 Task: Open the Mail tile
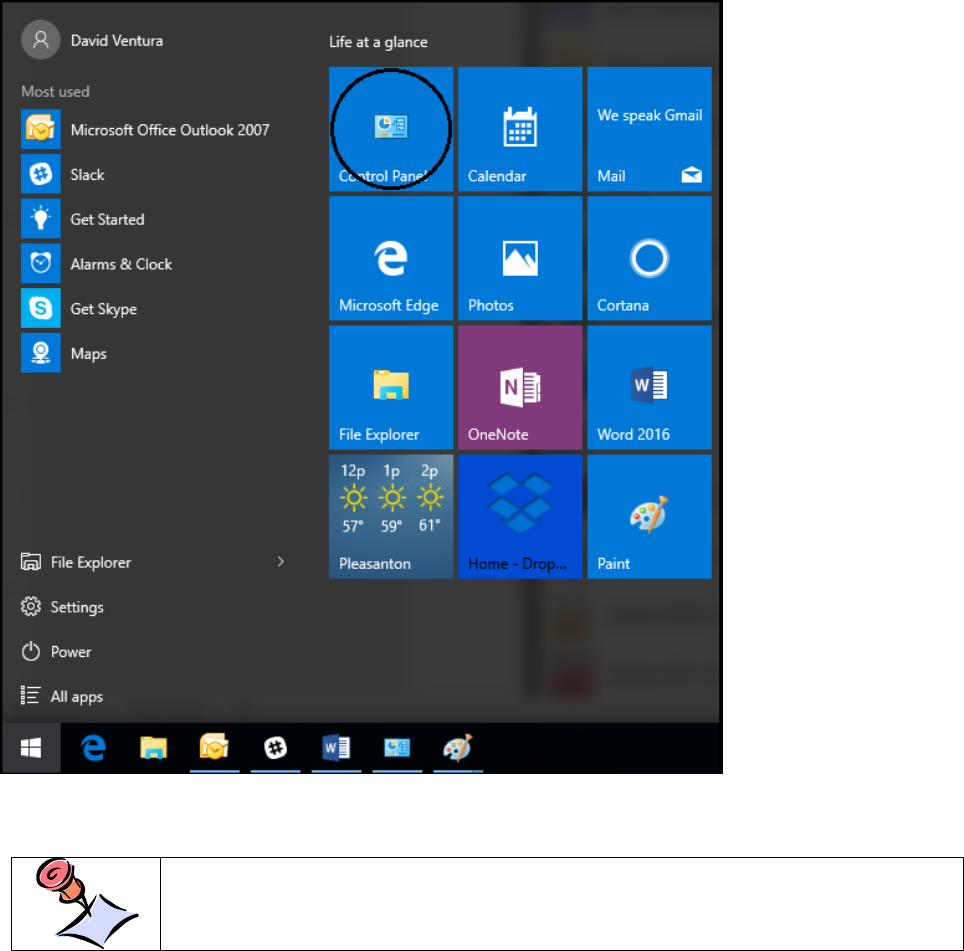click(x=649, y=129)
